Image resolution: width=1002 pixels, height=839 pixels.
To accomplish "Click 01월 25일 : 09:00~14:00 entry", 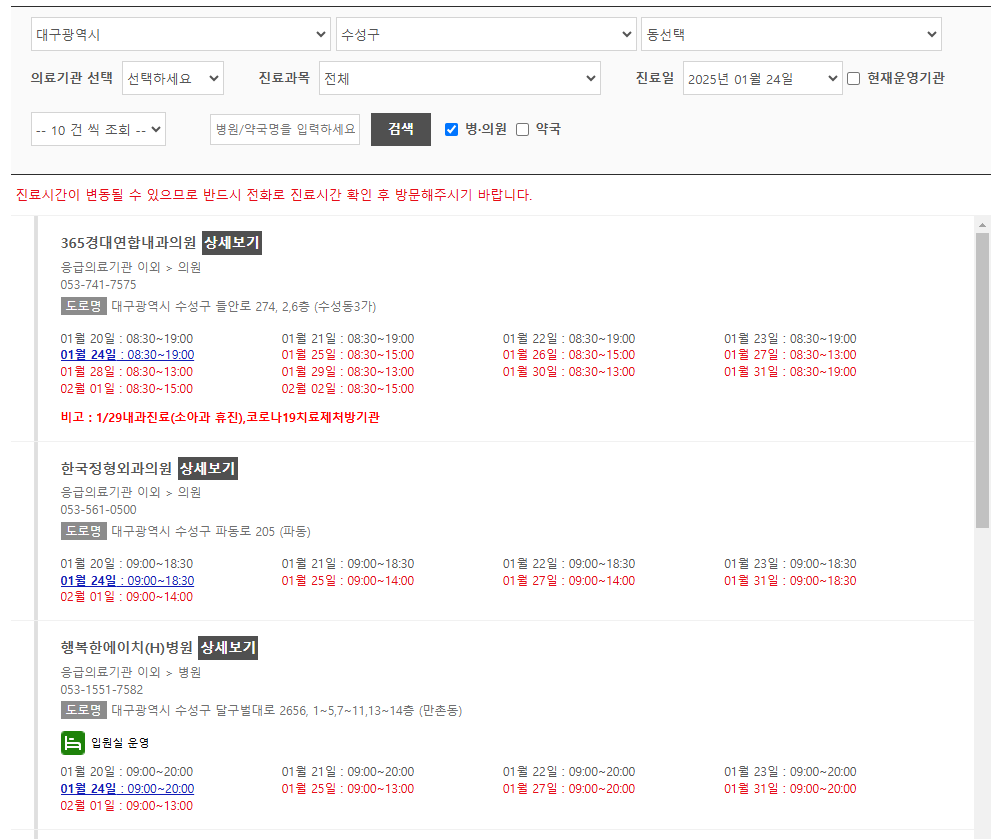I will click(x=348, y=580).
